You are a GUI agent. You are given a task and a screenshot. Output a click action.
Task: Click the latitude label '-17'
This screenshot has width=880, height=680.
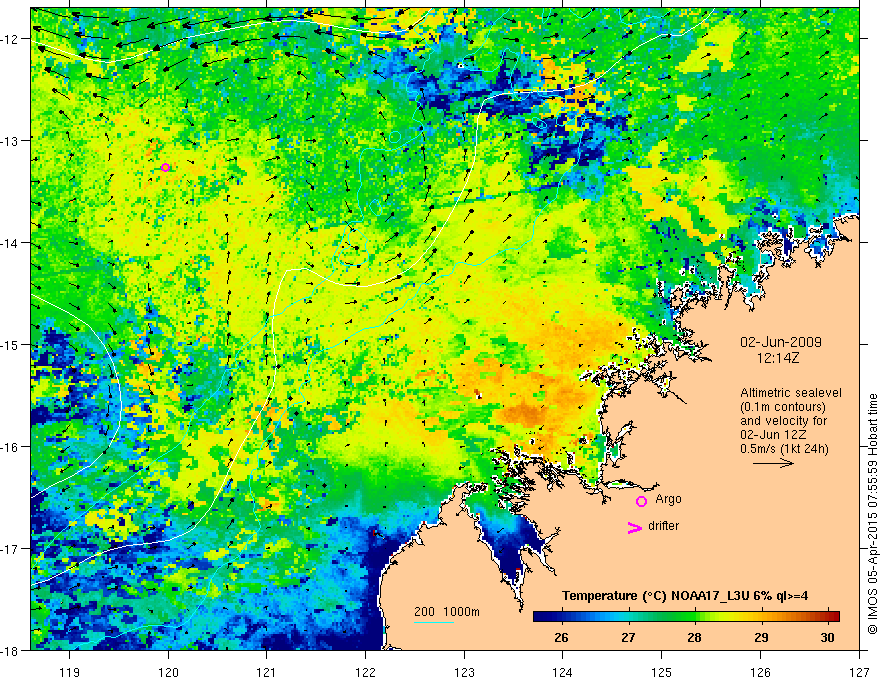(10, 549)
